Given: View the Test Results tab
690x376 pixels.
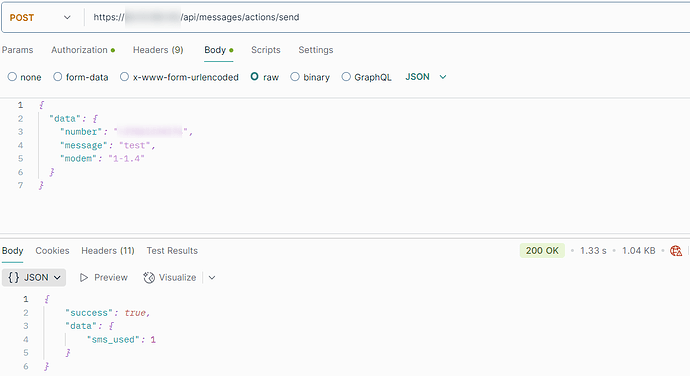Looking at the screenshot, I should pyautogui.click(x=172, y=251).
